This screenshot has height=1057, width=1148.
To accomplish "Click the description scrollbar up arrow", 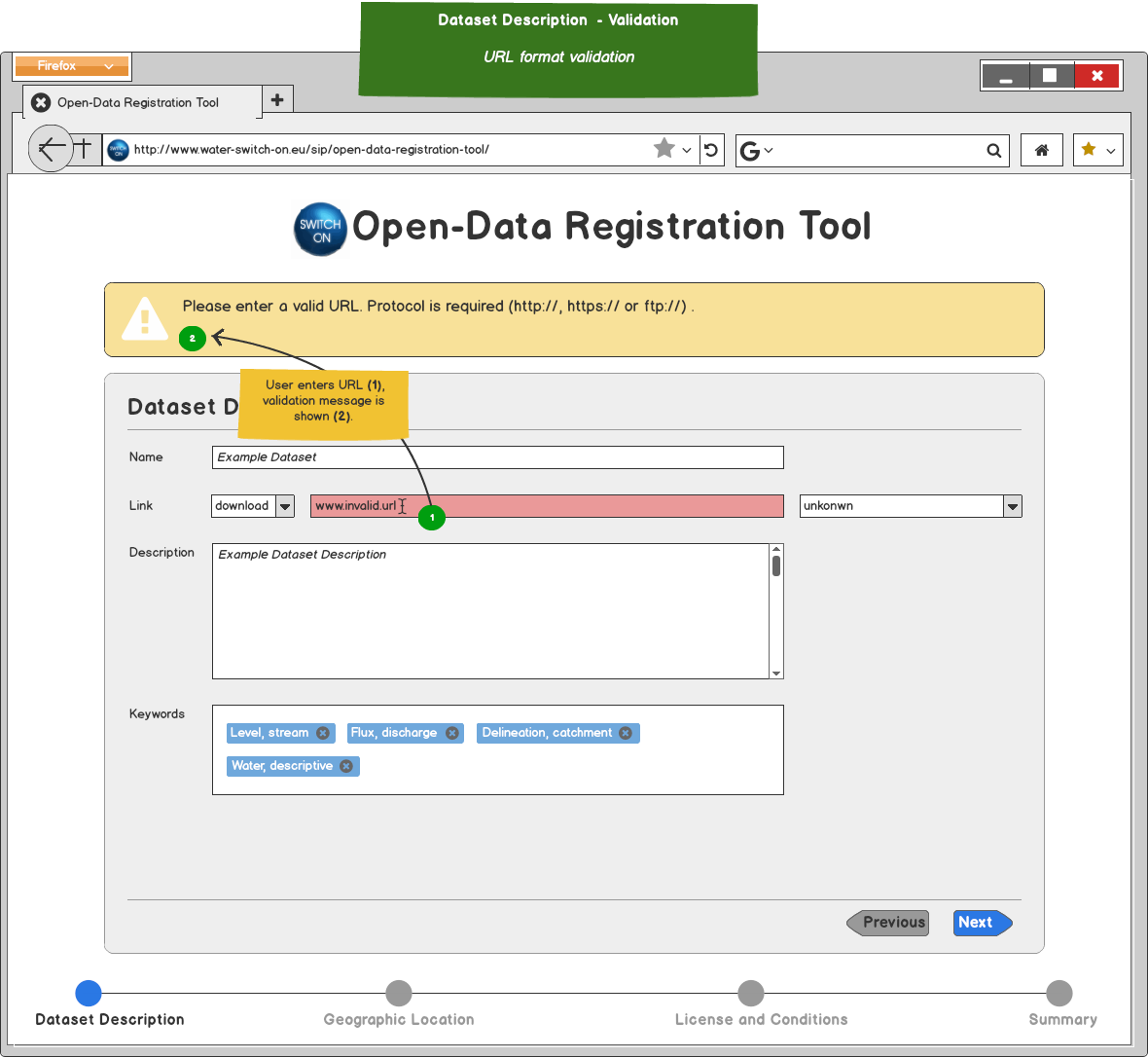I will 776,549.
